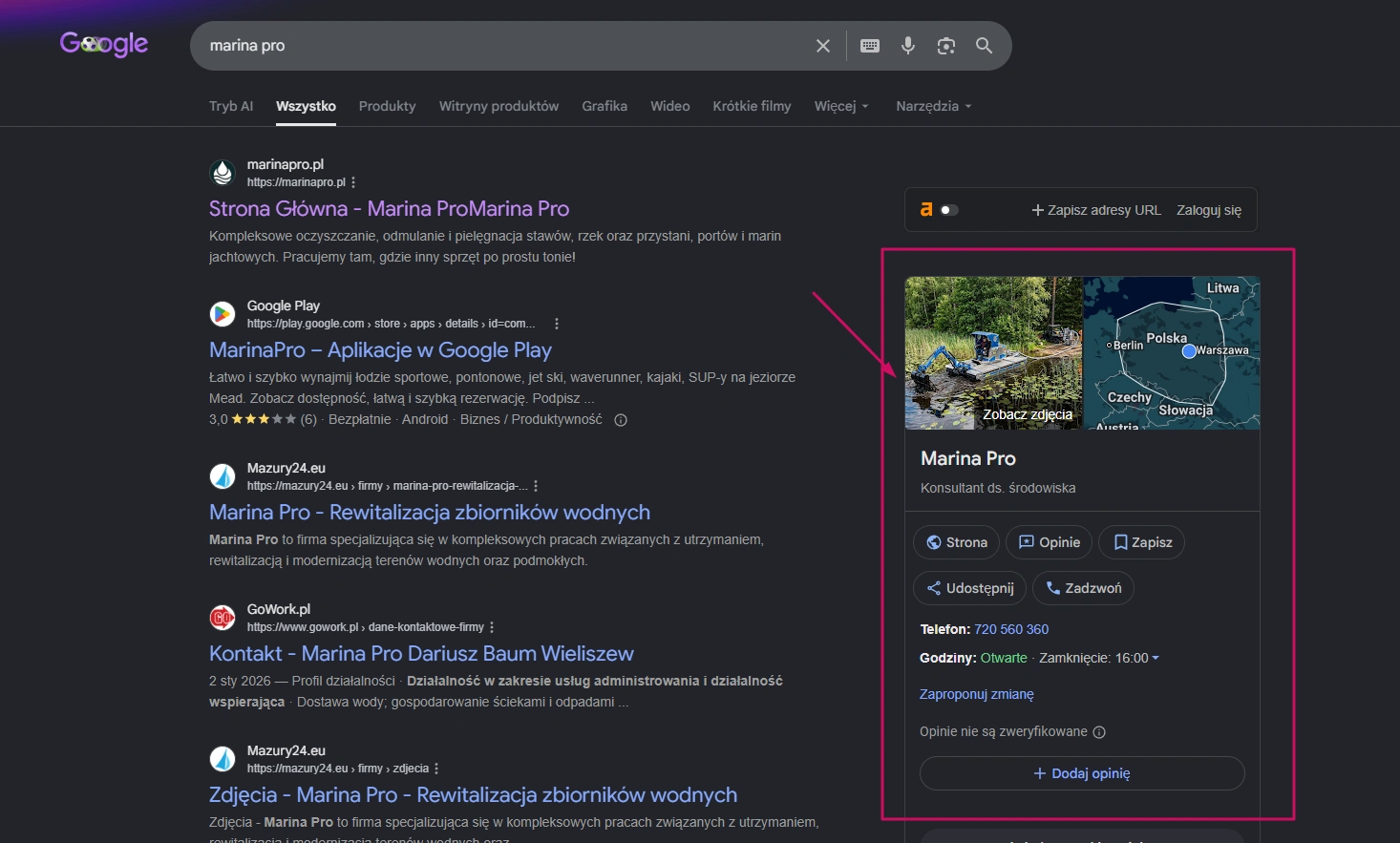Switch to Tryb AI tab
1400x843 pixels.
pos(231,106)
